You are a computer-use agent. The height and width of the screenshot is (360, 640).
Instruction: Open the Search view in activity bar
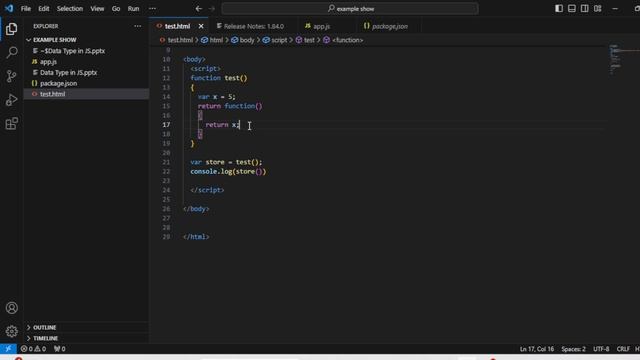[x=11, y=52]
